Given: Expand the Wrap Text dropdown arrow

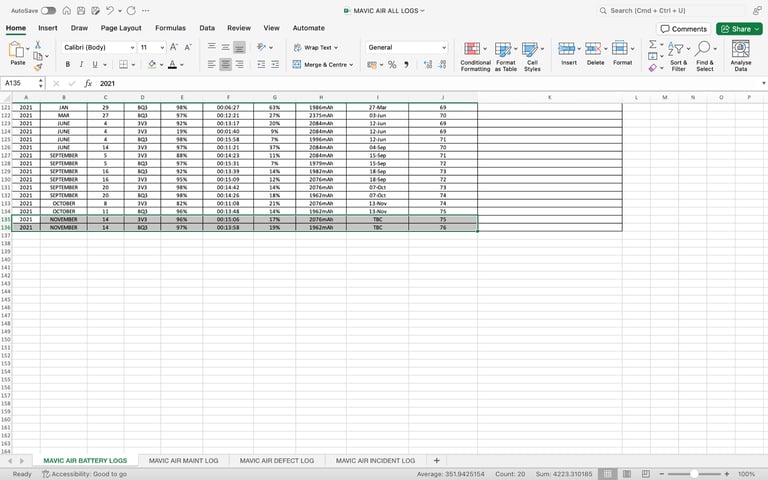Looking at the screenshot, I should [336, 48].
